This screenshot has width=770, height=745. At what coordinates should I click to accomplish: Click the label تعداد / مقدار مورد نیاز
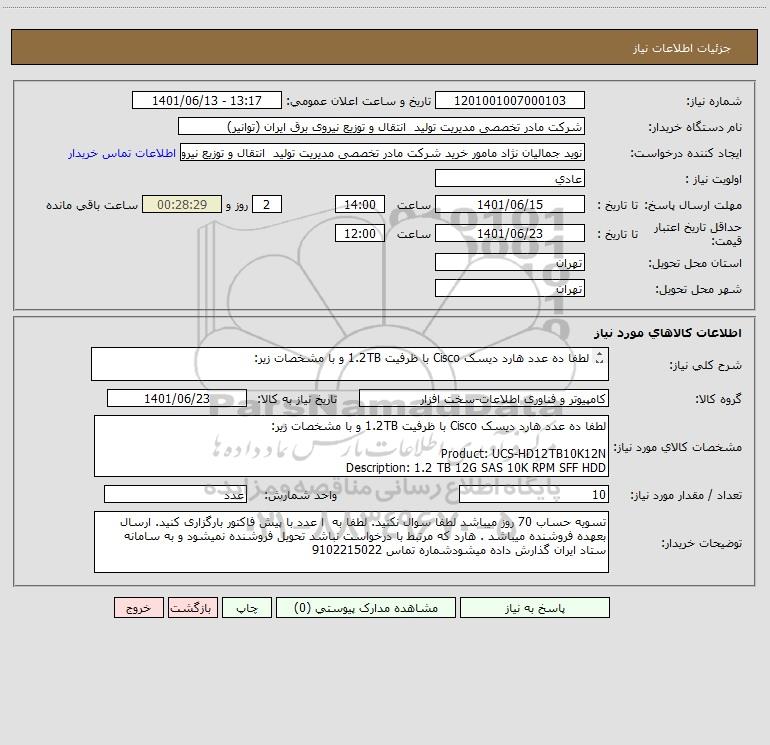click(x=686, y=495)
